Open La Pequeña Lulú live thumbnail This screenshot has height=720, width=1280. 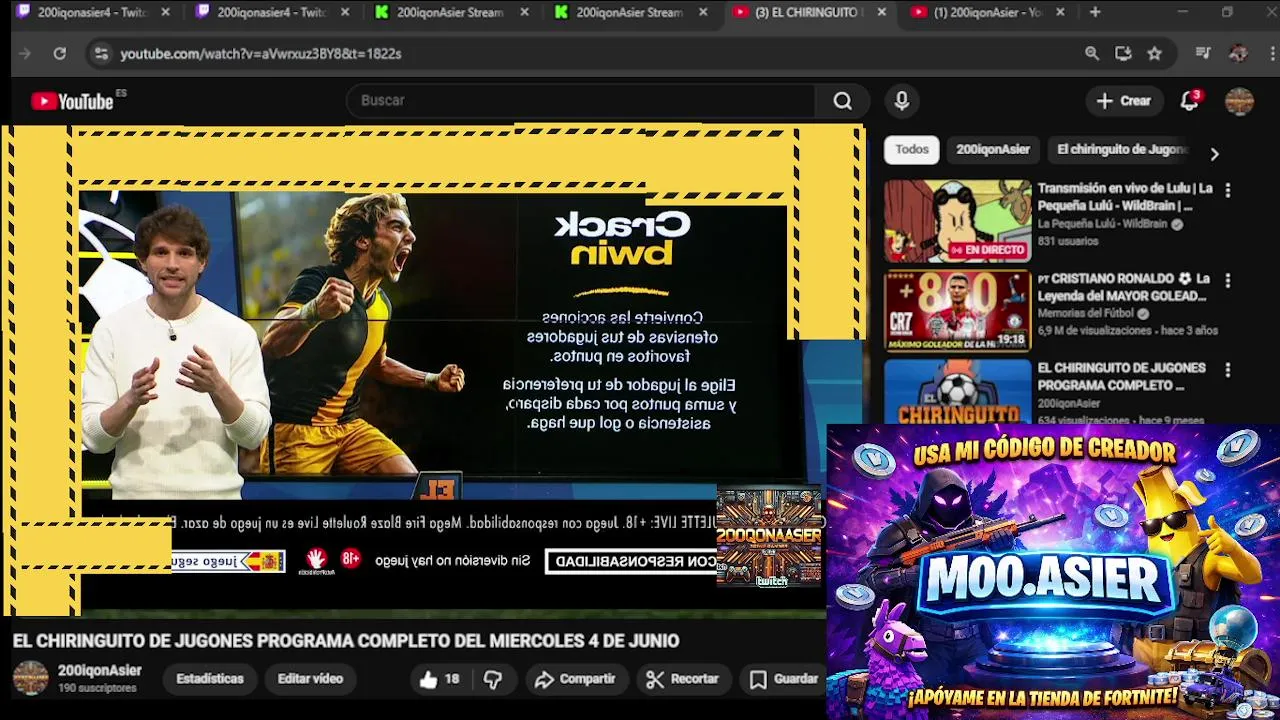tap(957, 221)
